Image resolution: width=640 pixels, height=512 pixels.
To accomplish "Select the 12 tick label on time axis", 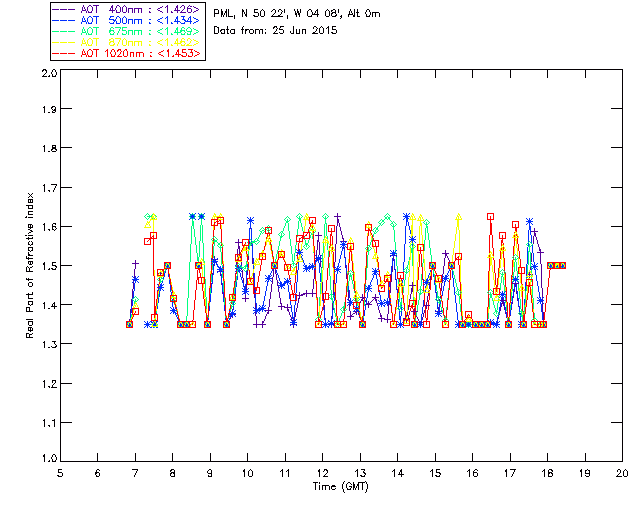I will 322,473.
